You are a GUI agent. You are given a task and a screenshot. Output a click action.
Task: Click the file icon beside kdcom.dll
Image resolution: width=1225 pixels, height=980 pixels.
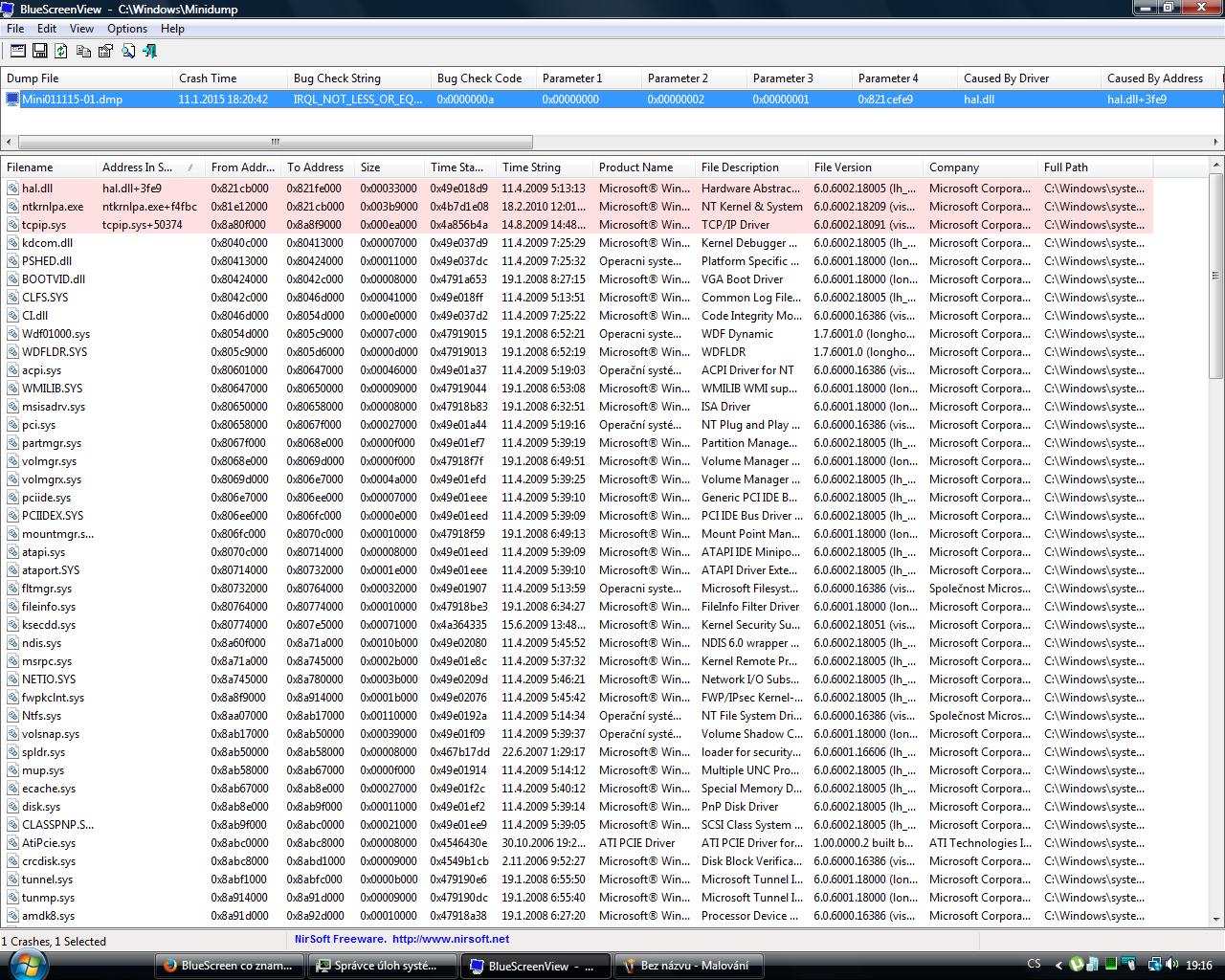pos(12,243)
